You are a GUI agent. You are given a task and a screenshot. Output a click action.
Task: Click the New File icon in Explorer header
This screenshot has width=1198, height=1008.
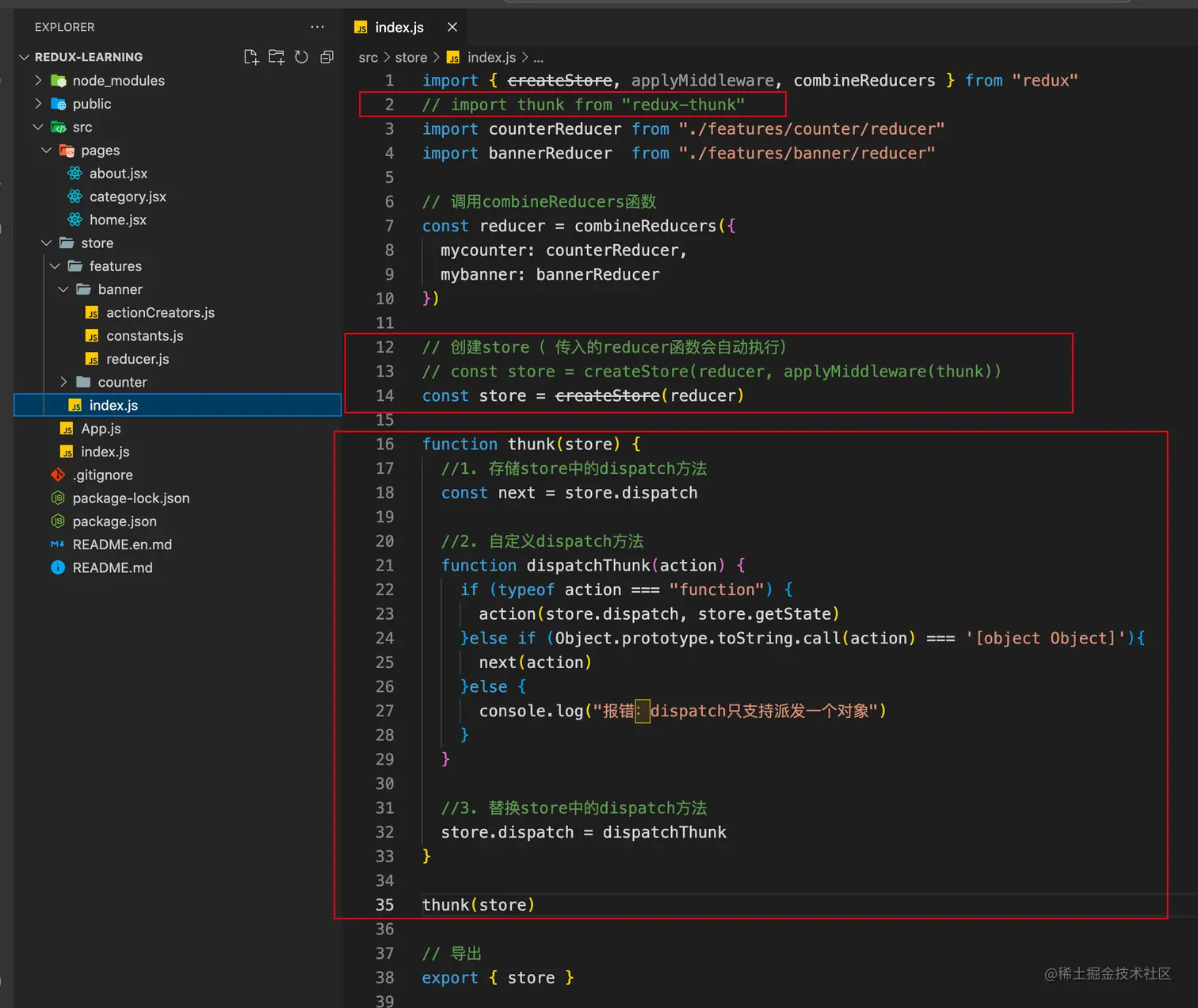click(251, 57)
